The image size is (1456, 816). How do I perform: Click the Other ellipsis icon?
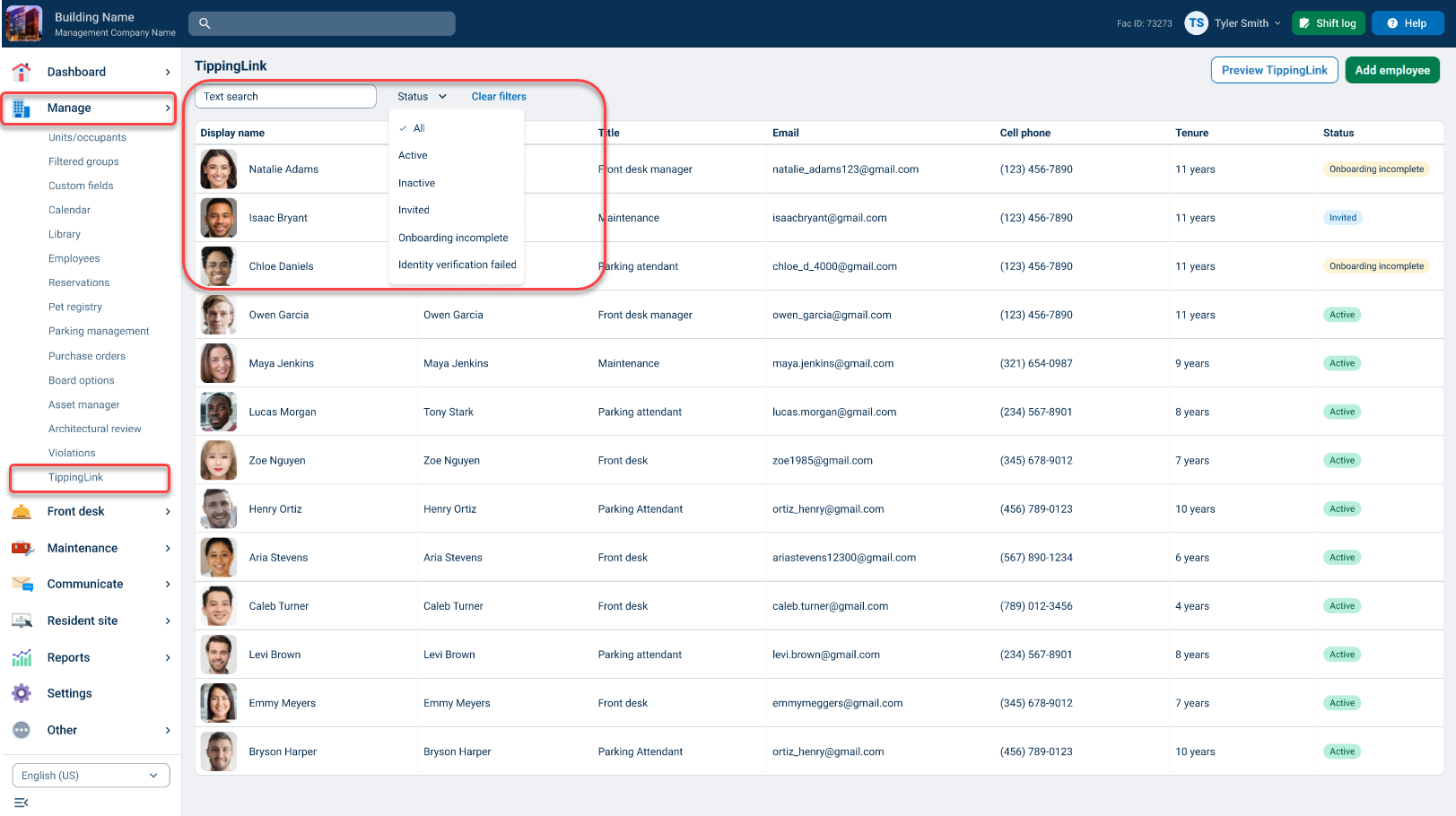(22, 730)
